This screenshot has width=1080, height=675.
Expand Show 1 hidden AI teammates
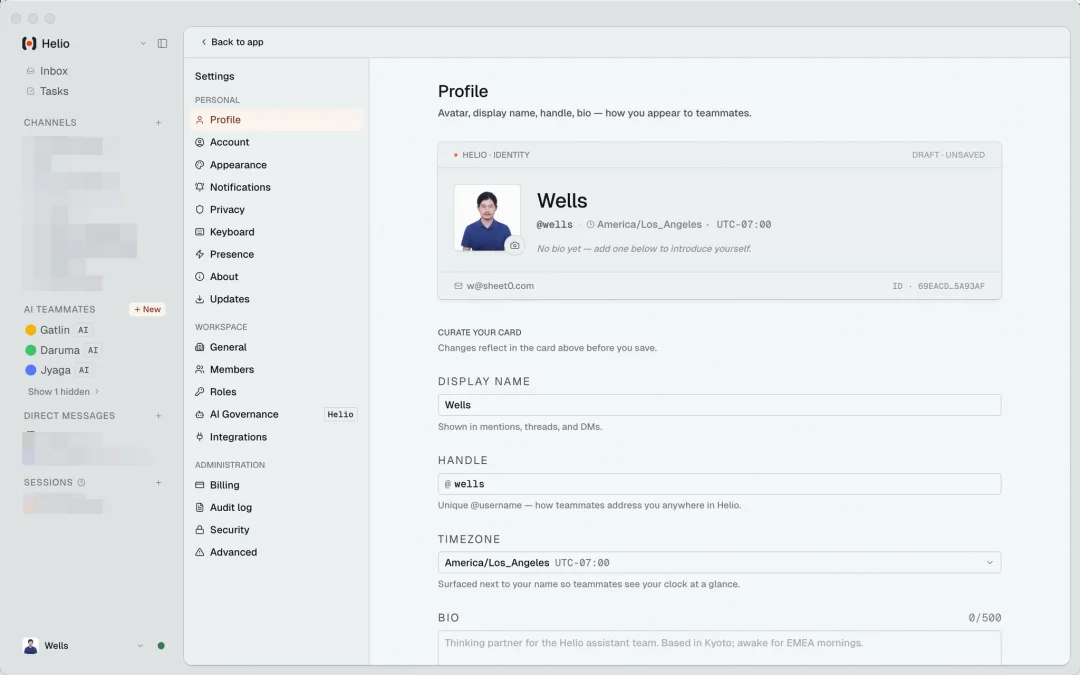click(x=63, y=392)
